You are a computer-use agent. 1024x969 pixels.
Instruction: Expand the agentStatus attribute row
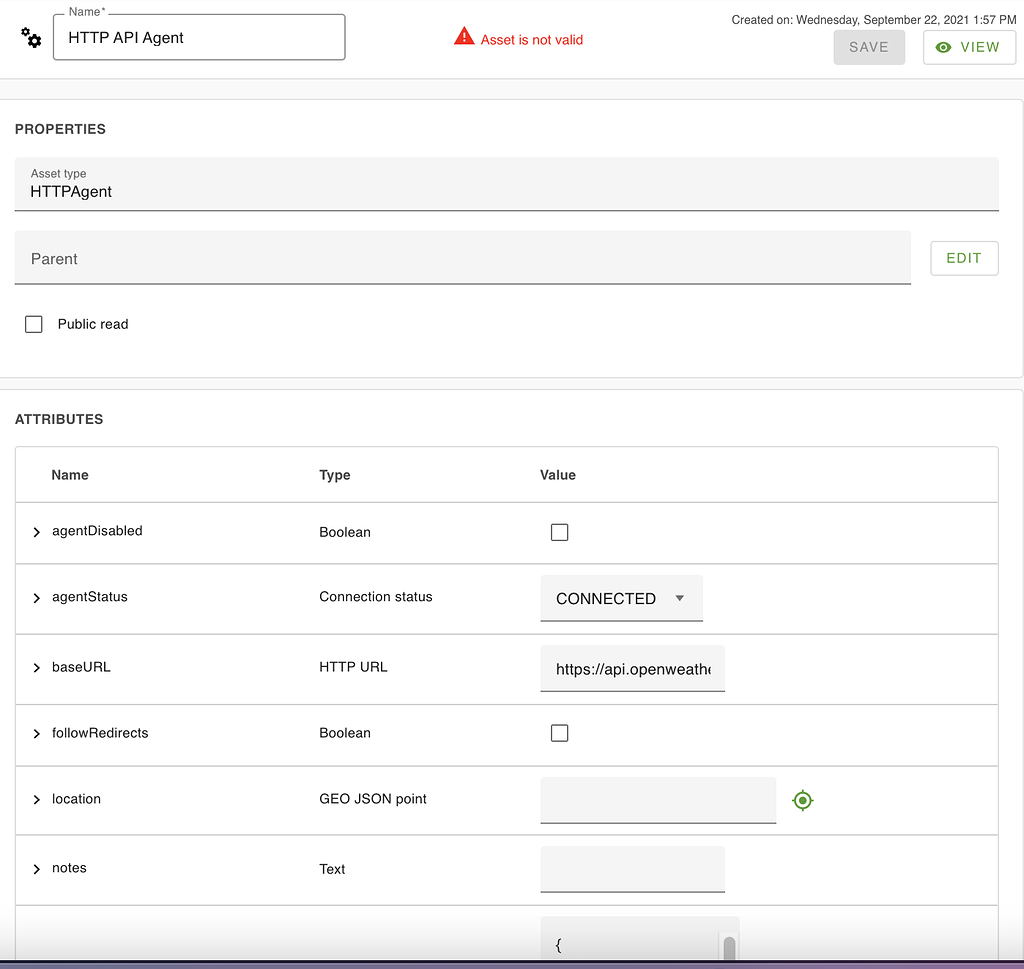pos(36,597)
